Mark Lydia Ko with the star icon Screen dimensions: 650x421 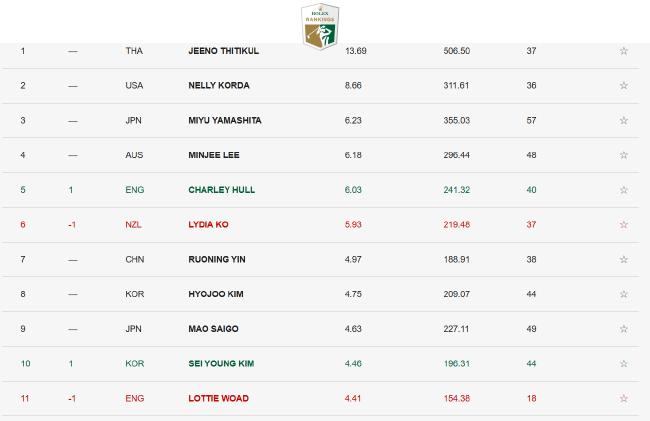point(624,224)
